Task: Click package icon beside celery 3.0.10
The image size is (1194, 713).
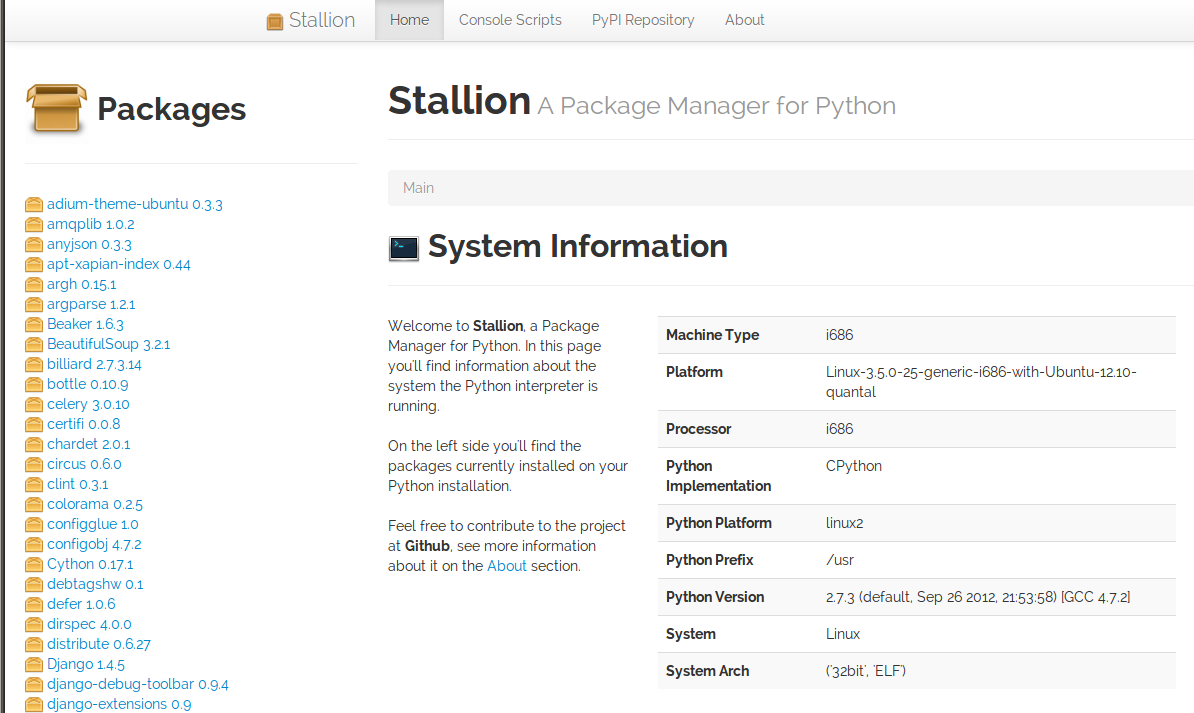Action: tap(34, 405)
